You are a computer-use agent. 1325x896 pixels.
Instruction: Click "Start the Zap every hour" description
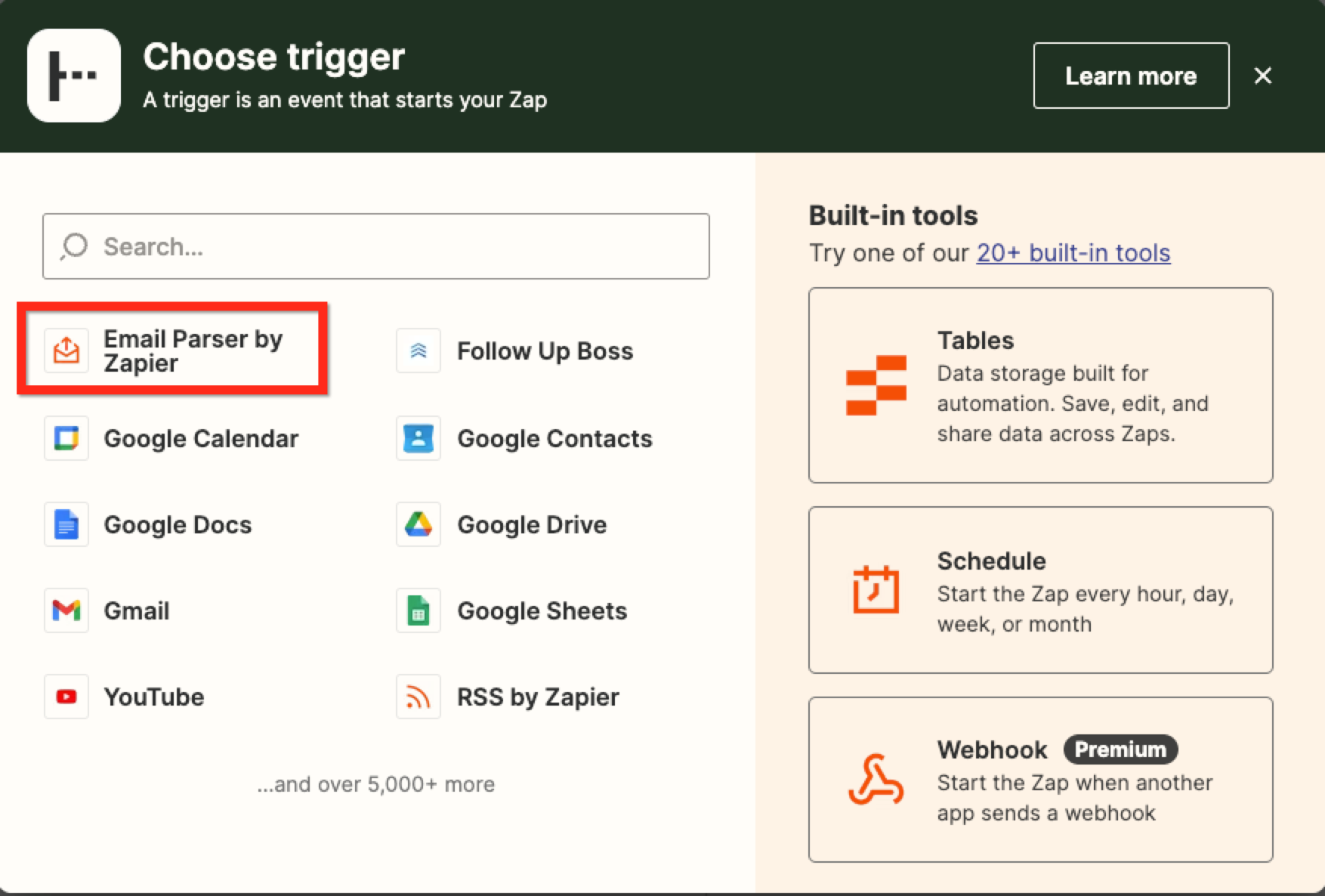[1086, 609]
